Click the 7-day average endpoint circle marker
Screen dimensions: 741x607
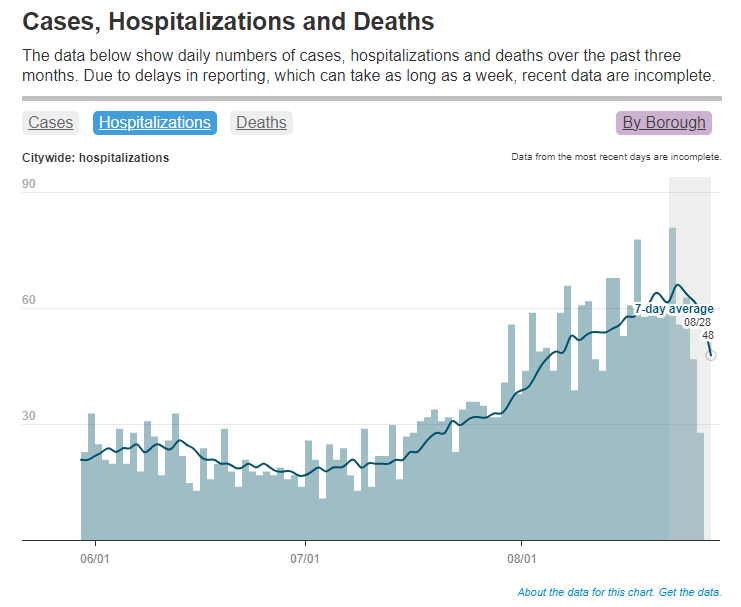pyautogui.click(x=711, y=355)
